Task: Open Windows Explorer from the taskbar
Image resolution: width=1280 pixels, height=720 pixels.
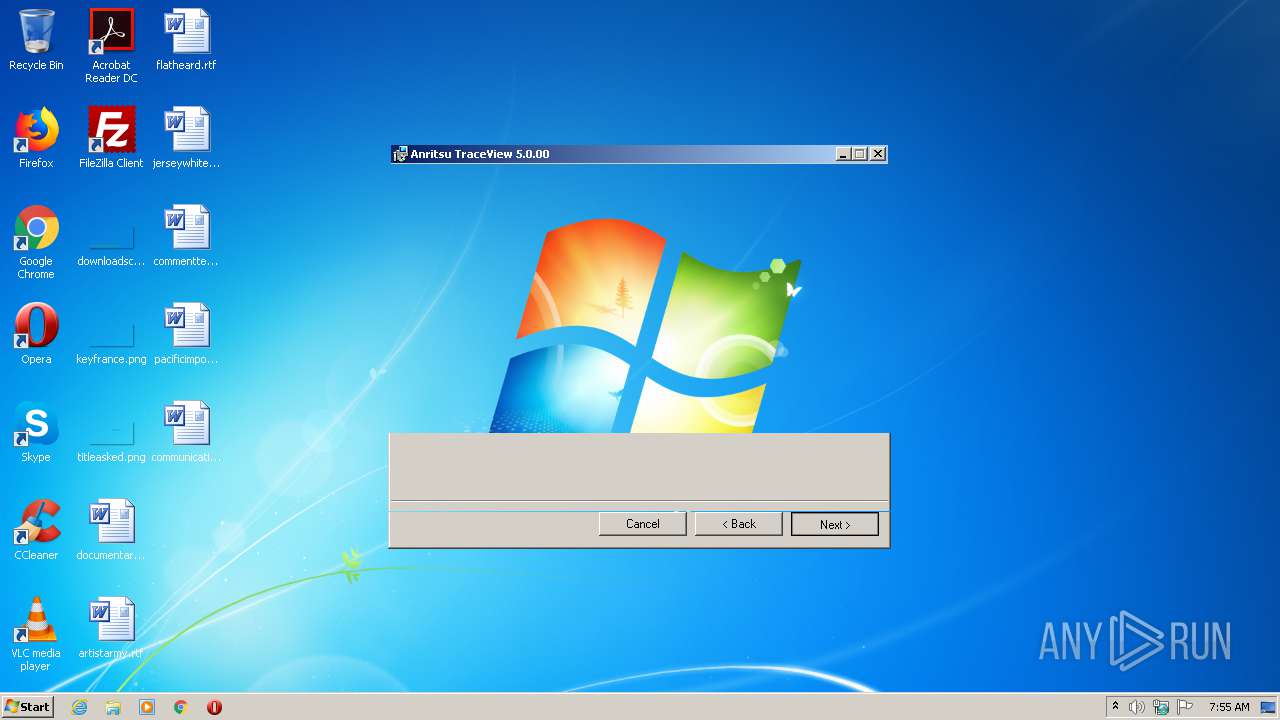Action: point(113,707)
